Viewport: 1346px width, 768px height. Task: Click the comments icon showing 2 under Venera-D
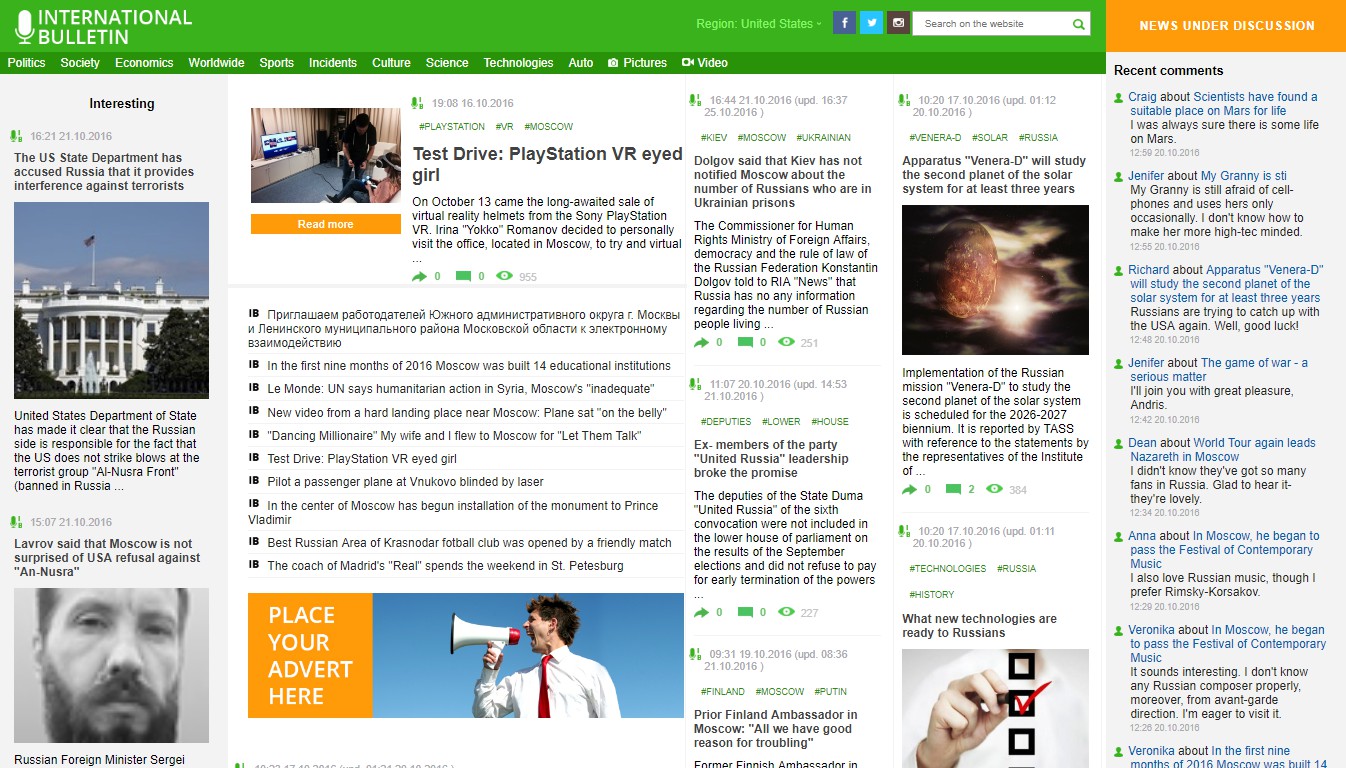[953, 489]
